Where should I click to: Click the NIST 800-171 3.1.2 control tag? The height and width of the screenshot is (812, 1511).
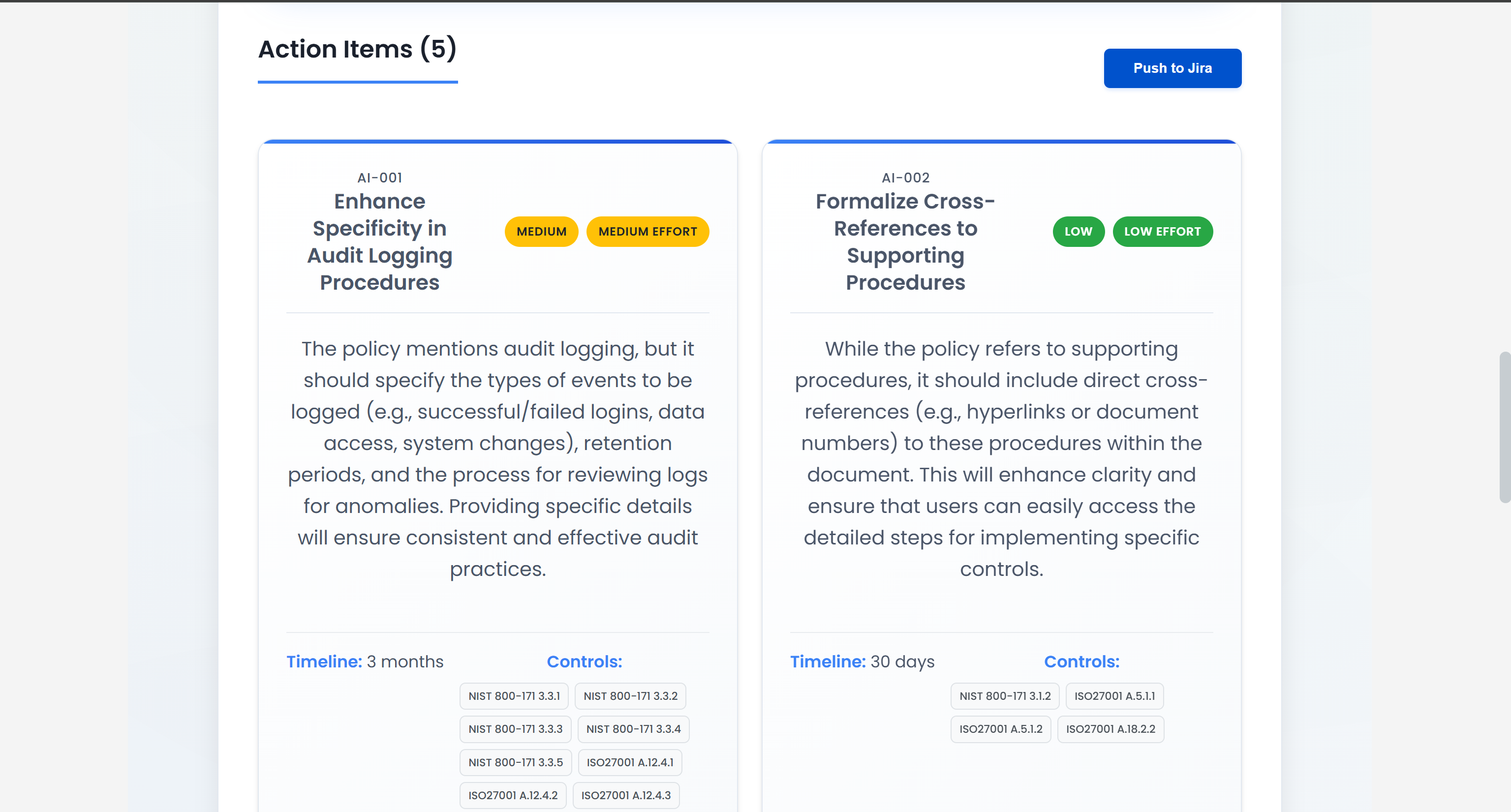(1004, 696)
